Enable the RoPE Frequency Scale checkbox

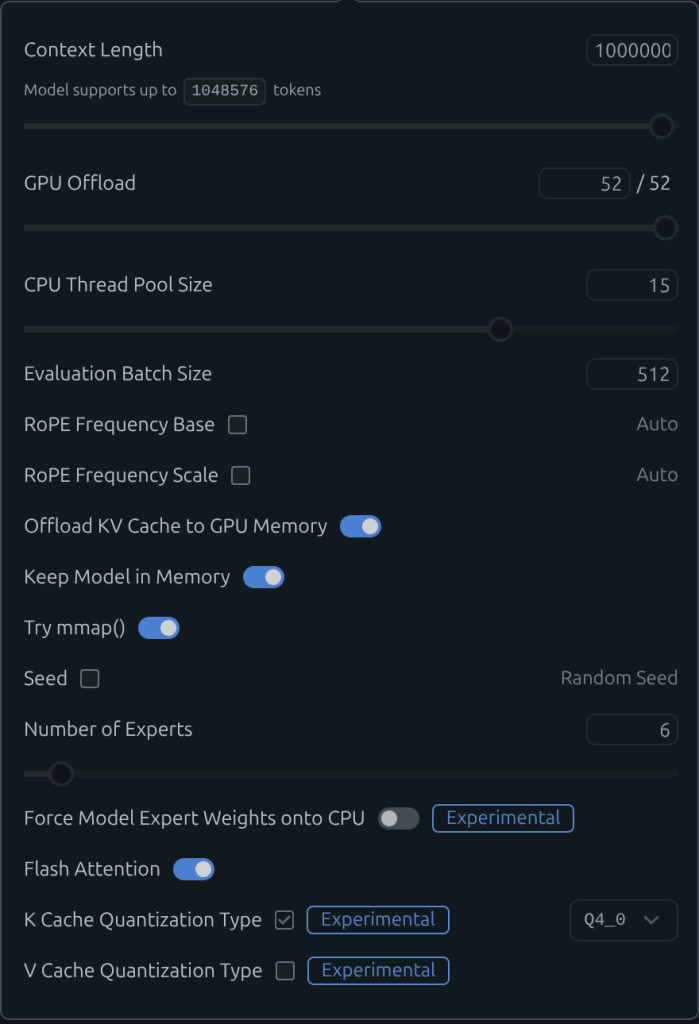(240, 475)
